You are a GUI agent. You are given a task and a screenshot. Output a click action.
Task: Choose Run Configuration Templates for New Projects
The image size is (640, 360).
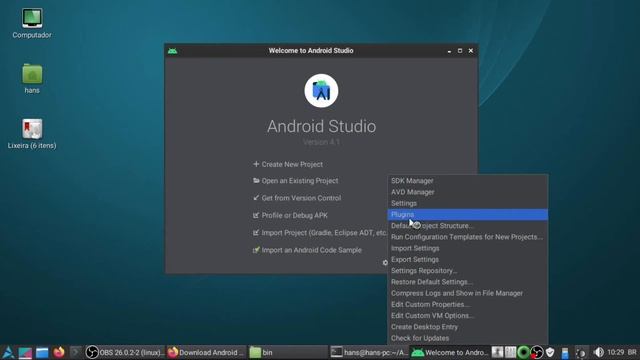click(x=467, y=237)
